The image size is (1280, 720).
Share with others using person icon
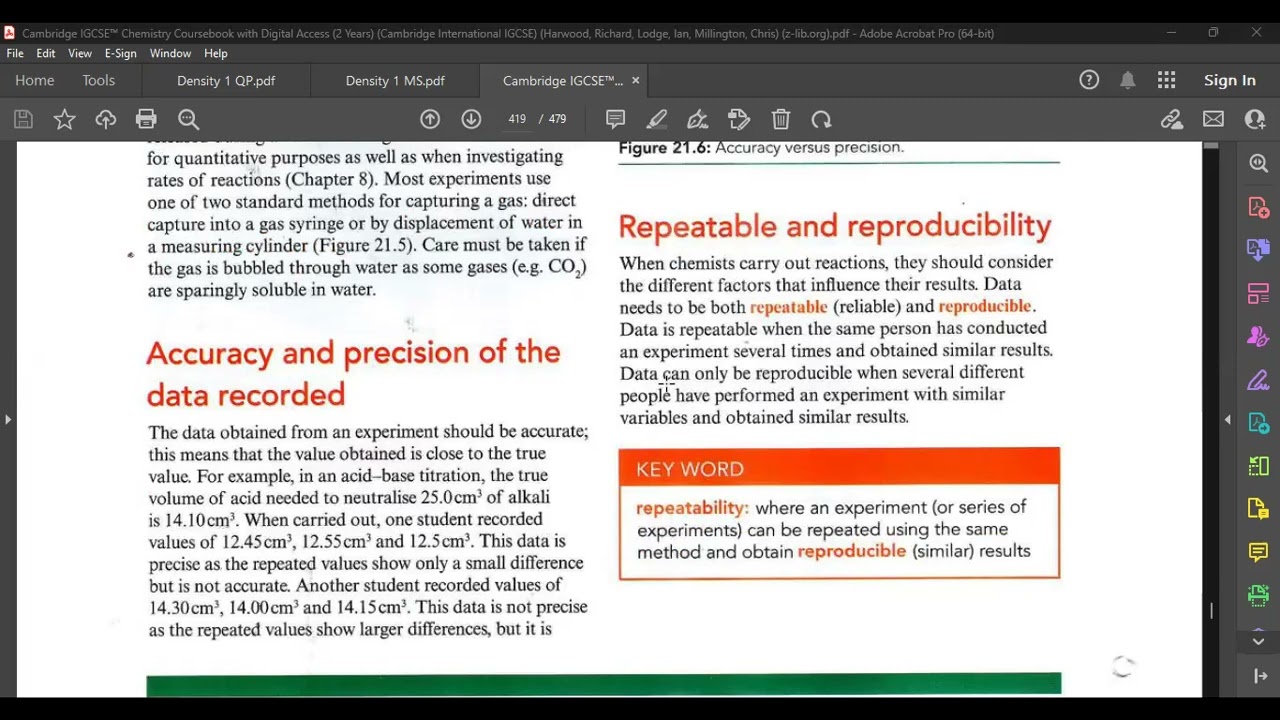point(1255,120)
